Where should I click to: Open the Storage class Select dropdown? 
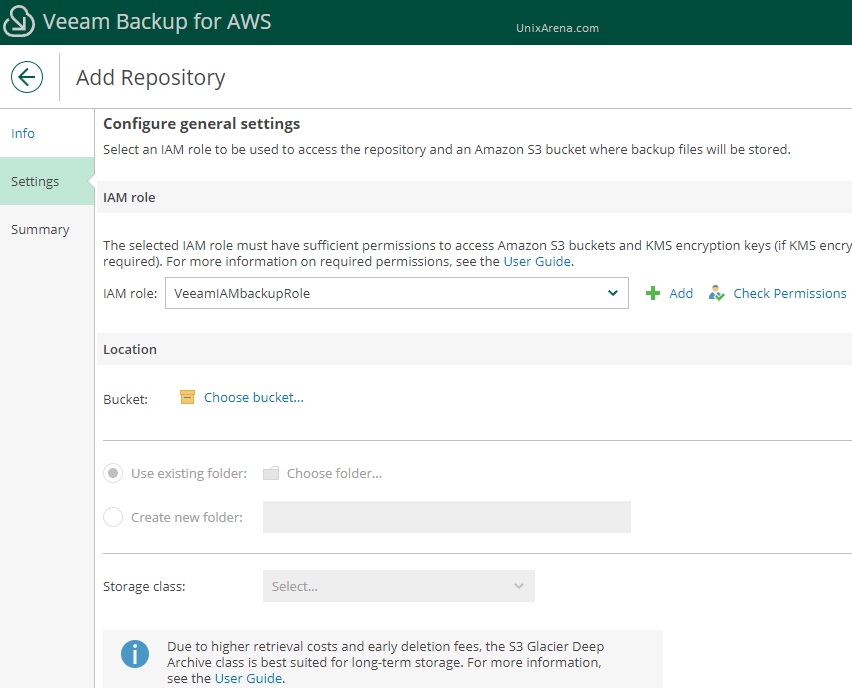(x=399, y=586)
